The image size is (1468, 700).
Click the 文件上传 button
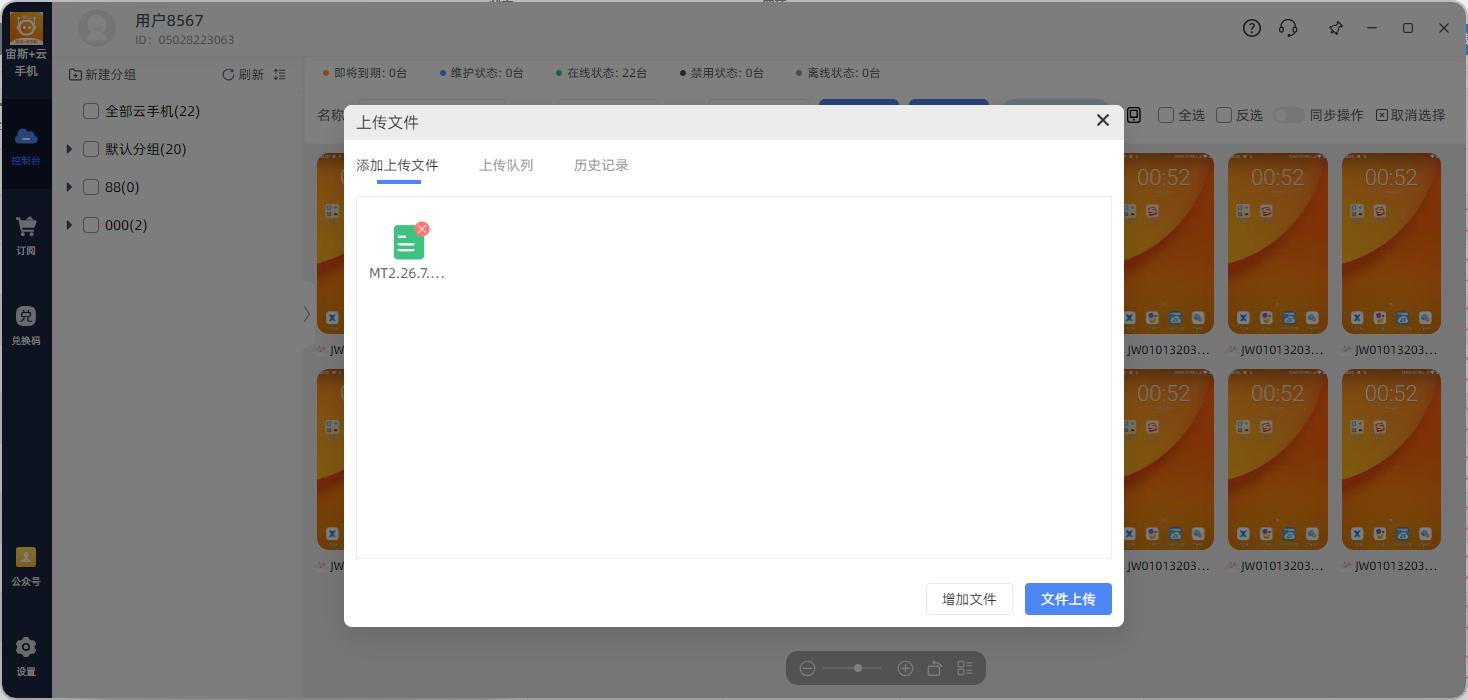coord(1068,599)
